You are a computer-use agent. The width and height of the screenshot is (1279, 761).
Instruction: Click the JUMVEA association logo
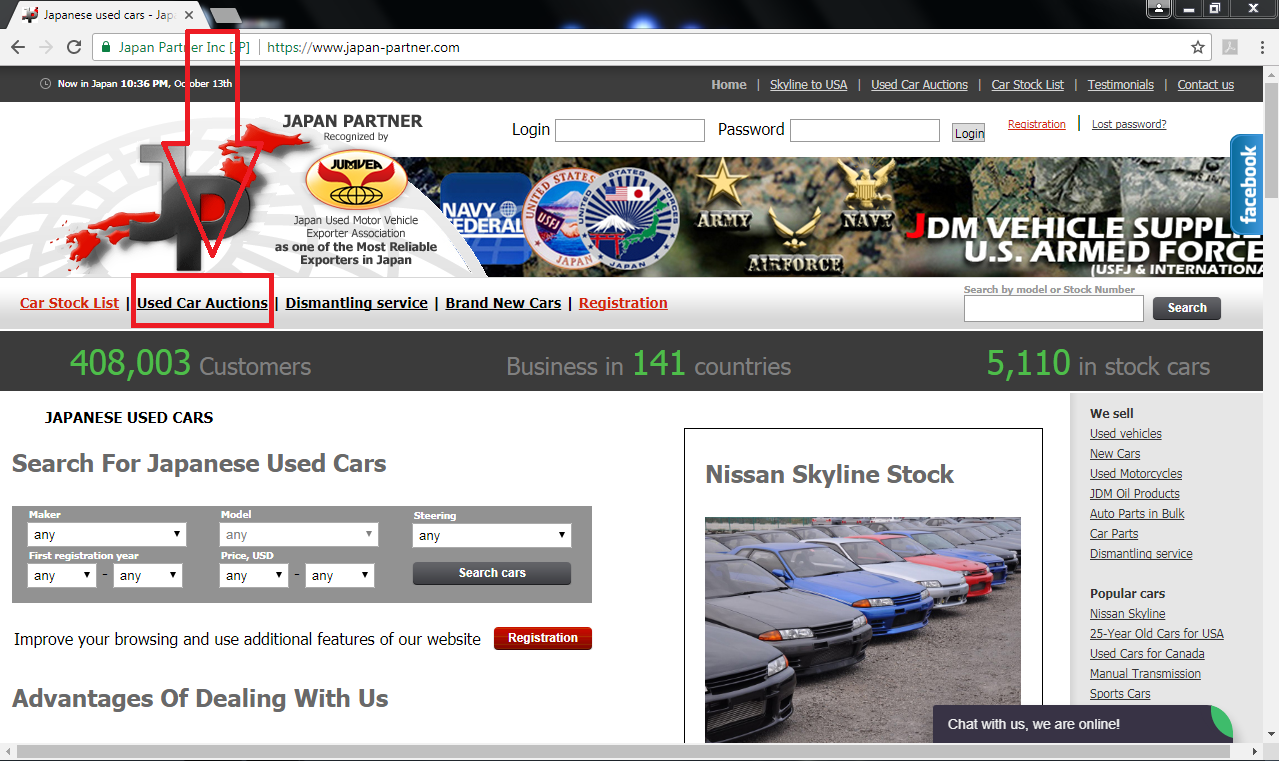[x=357, y=181]
